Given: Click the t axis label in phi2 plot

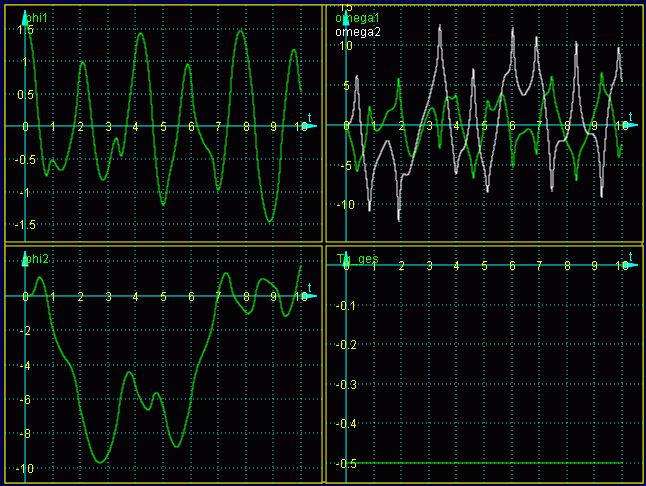Looking at the screenshot, I should (x=310, y=287).
